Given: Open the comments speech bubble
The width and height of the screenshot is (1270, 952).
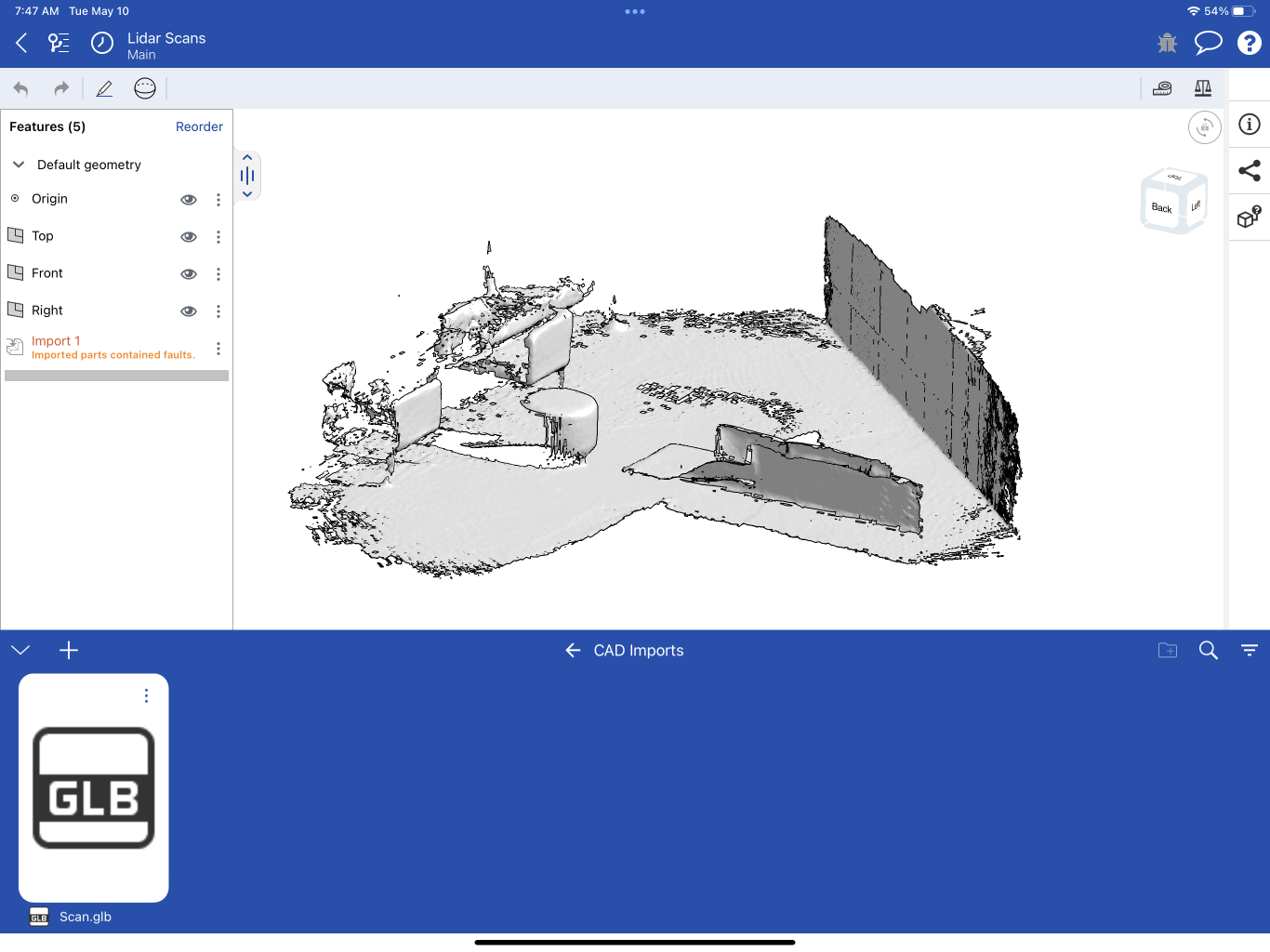Looking at the screenshot, I should [1208, 43].
